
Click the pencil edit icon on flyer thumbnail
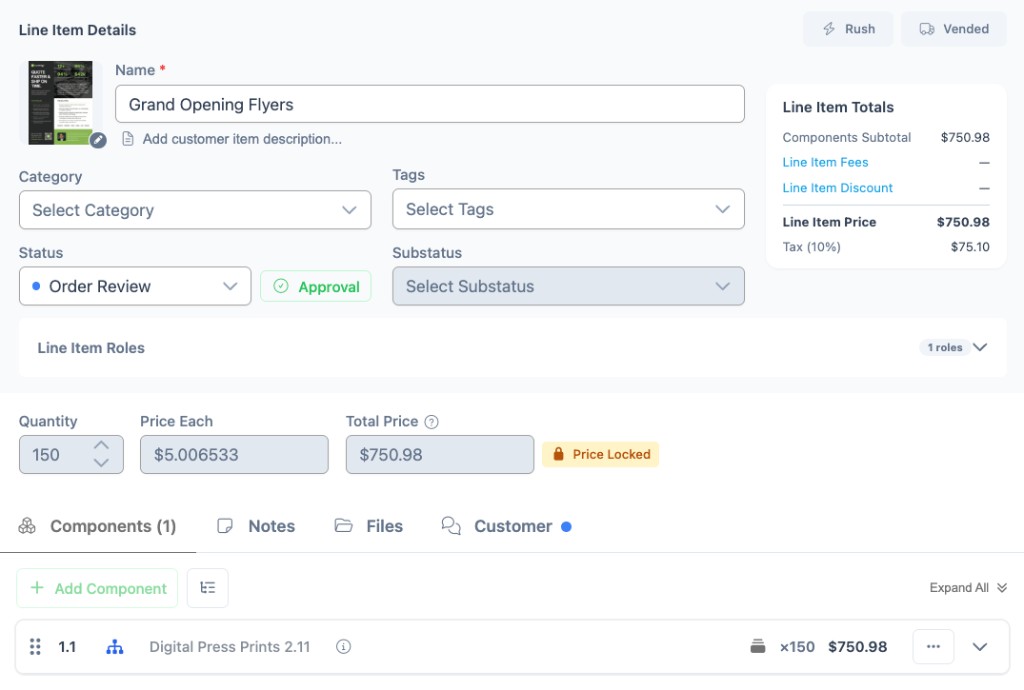click(98, 140)
